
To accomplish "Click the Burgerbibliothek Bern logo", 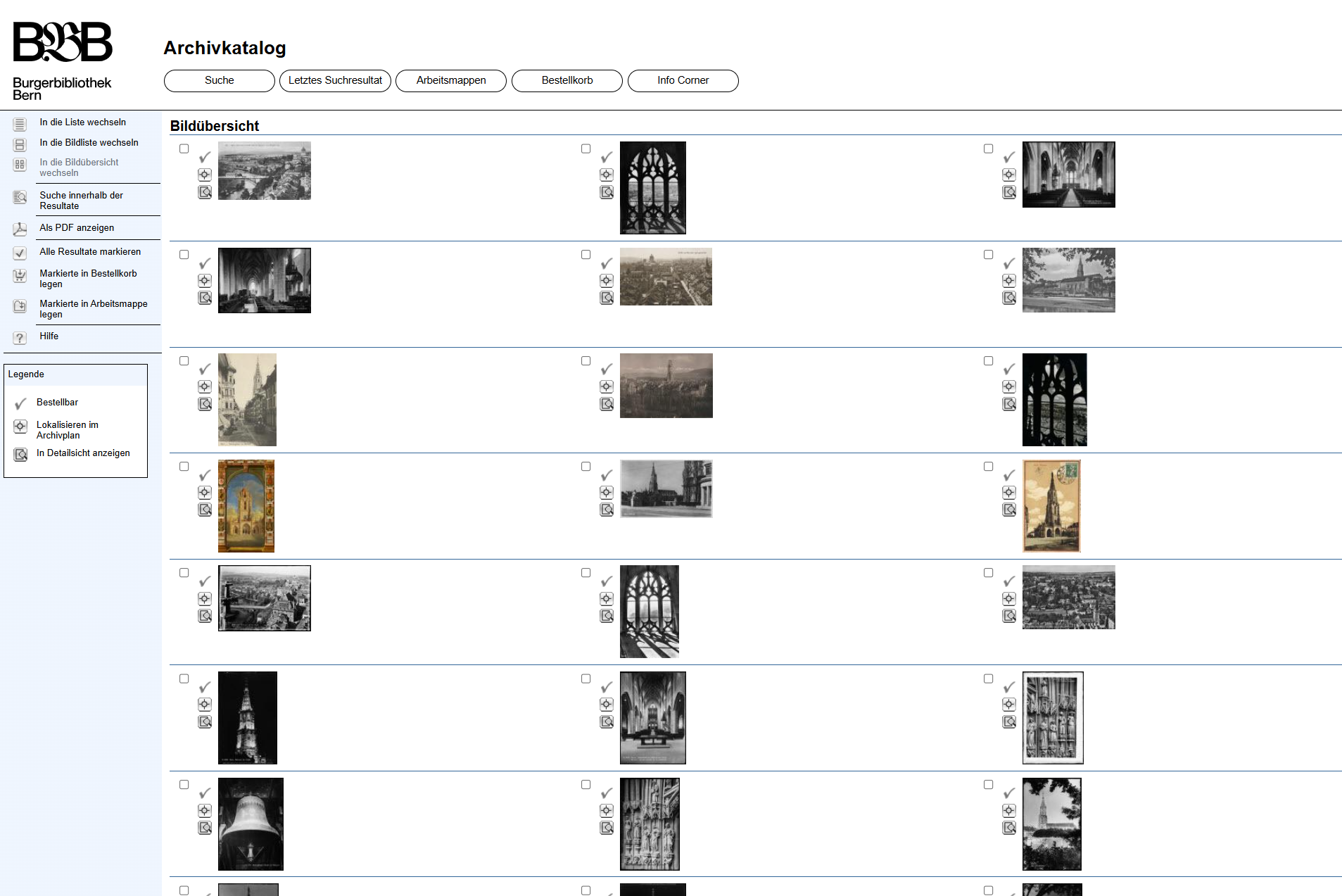I will pyautogui.click(x=63, y=61).
